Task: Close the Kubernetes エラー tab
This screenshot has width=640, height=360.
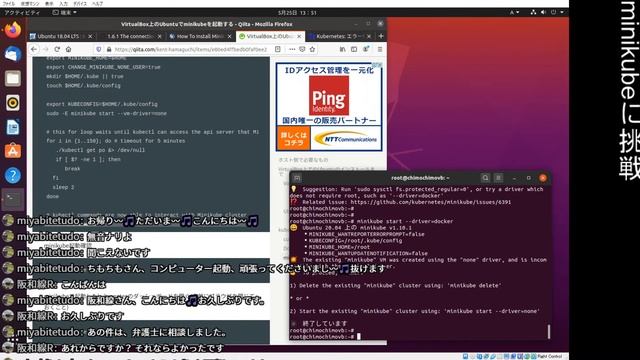Action: click(x=369, y=36)
